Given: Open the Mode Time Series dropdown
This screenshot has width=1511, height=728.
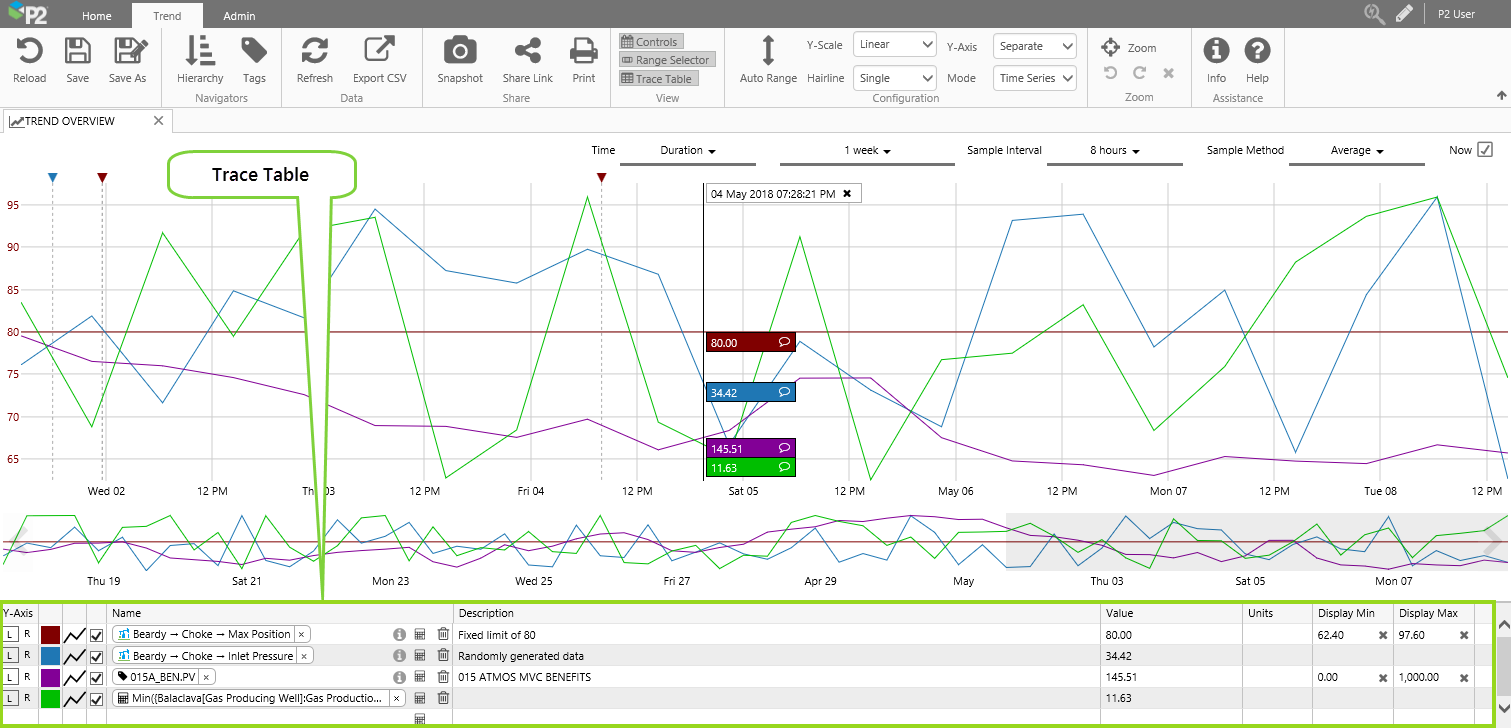Looking at the screenshot, I should 1034,78.
